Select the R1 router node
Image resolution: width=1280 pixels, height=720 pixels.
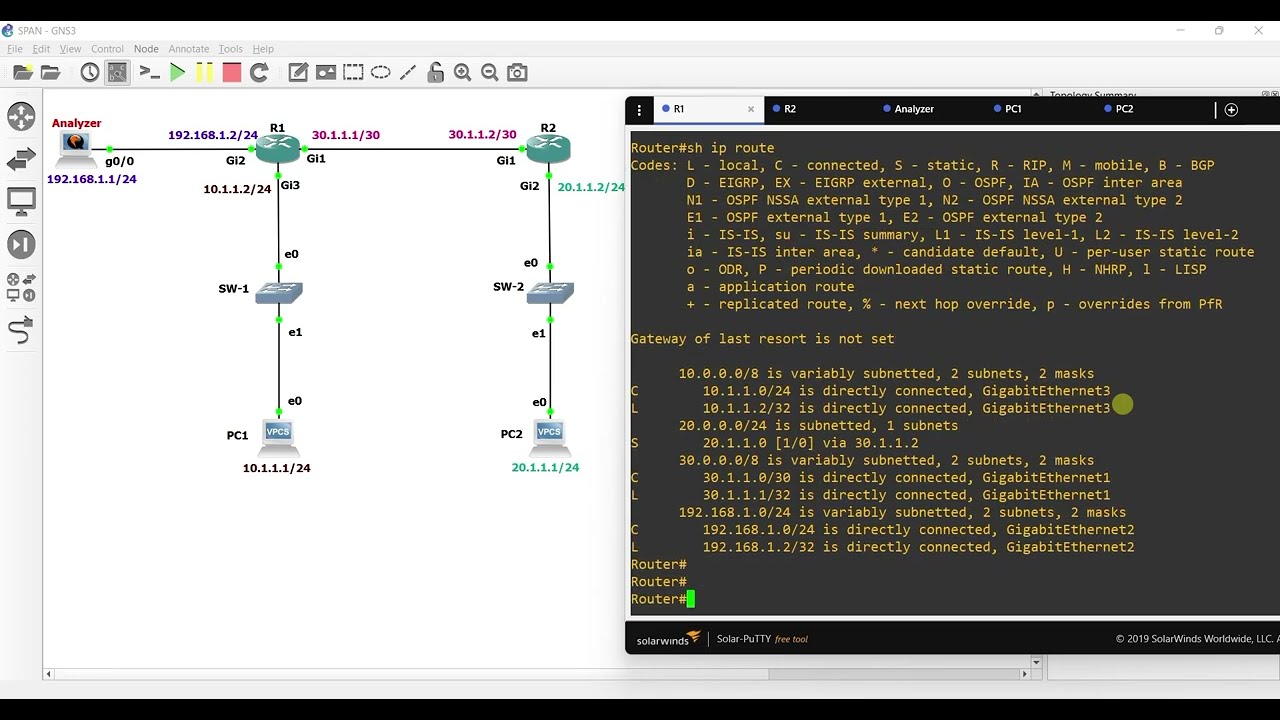[x=278, y=149]
